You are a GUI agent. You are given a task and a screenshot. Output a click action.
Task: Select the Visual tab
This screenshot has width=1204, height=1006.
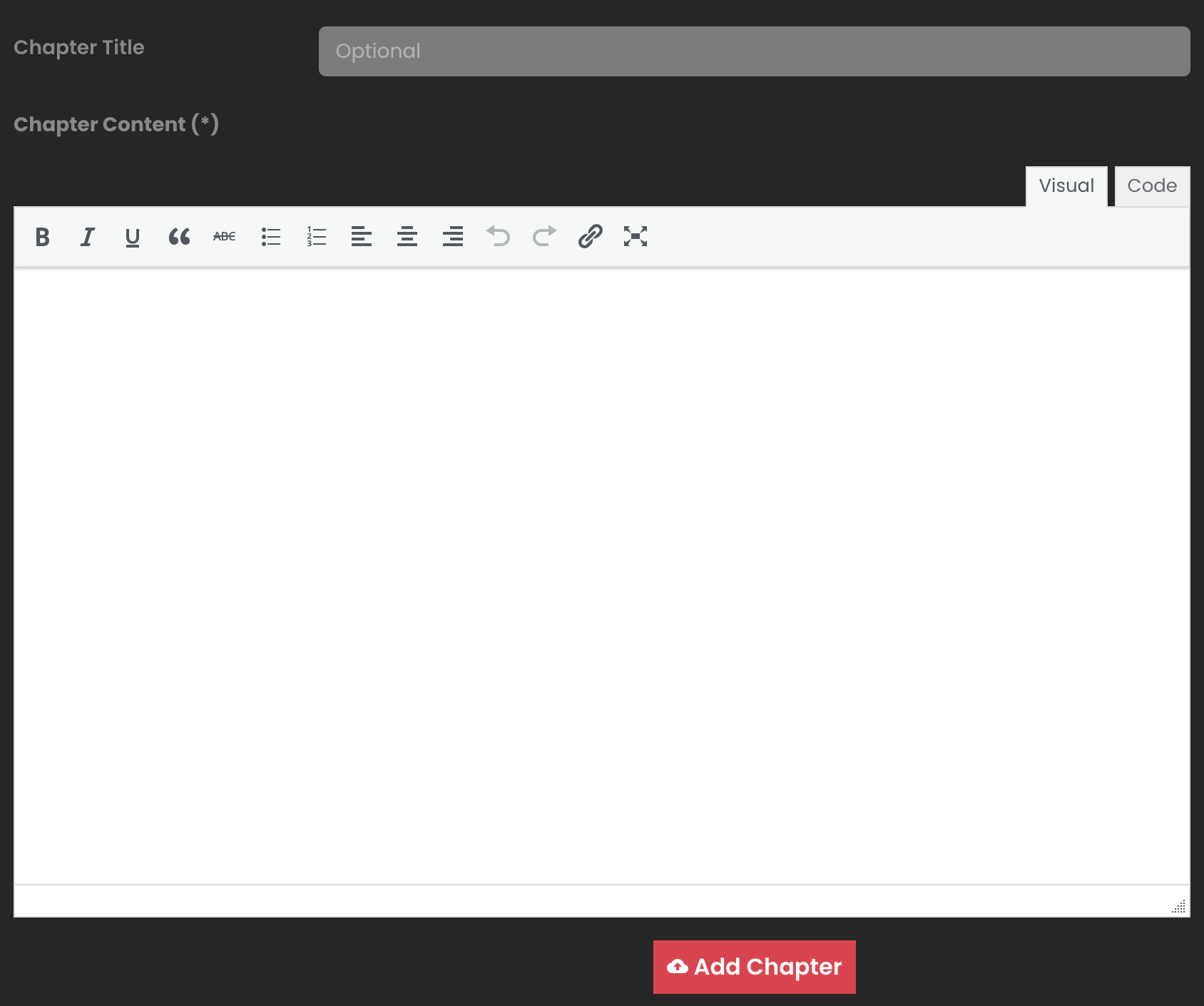[x=1066, y=186]
